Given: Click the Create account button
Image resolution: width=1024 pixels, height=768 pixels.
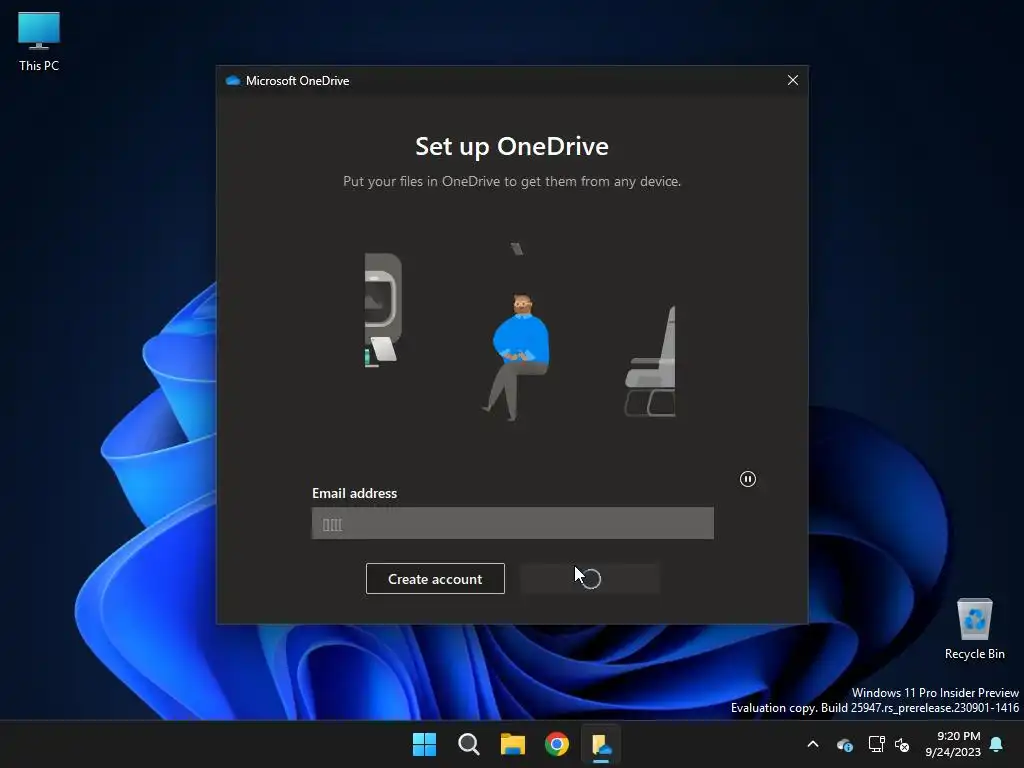Looking at the screenshot, I should pyautogui.click(x=435, y=579).
